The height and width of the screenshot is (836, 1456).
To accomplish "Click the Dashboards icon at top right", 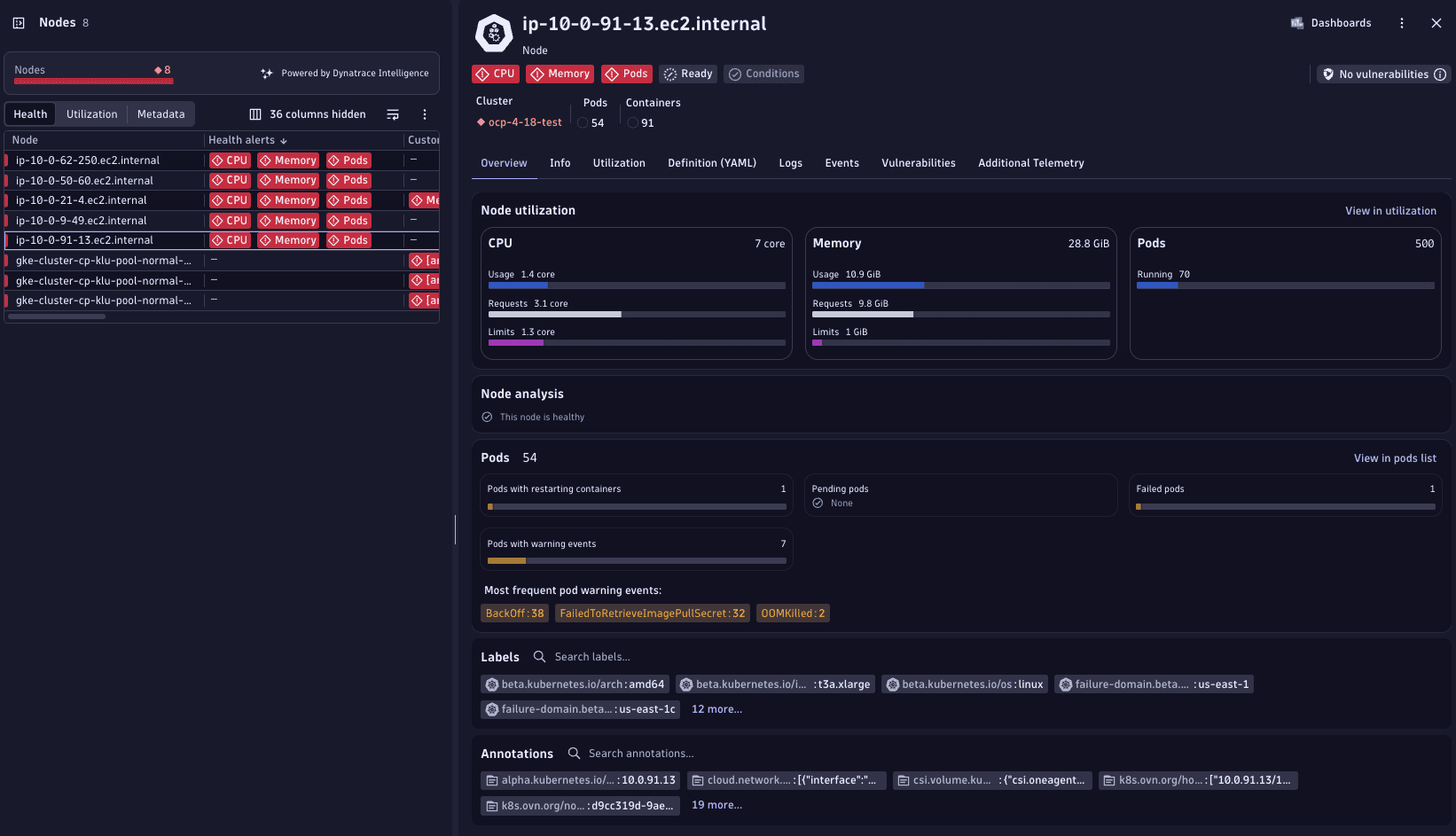I will [1298, 22].
